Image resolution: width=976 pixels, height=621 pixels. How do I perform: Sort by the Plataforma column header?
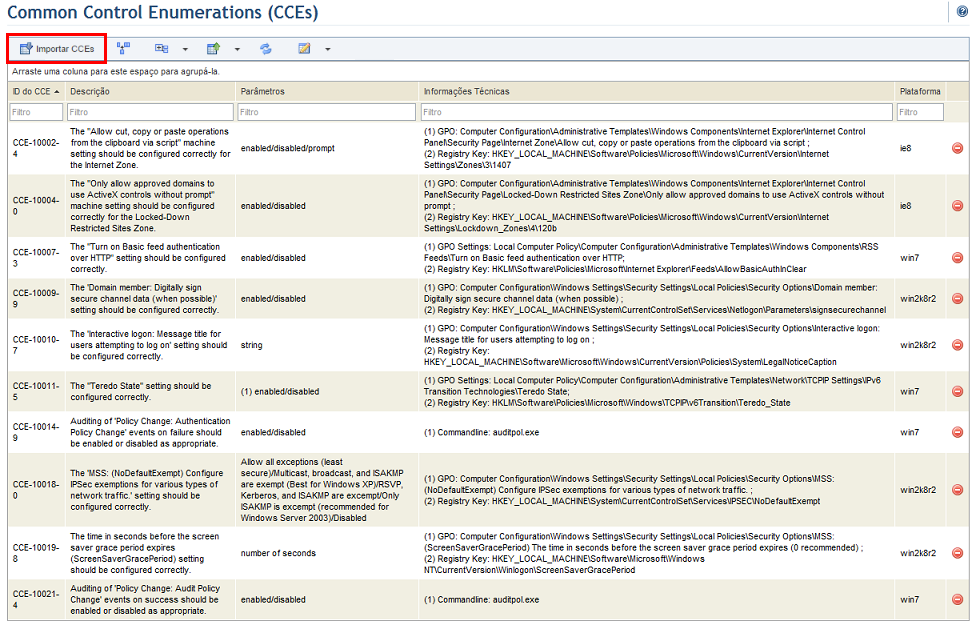[920, 91]
